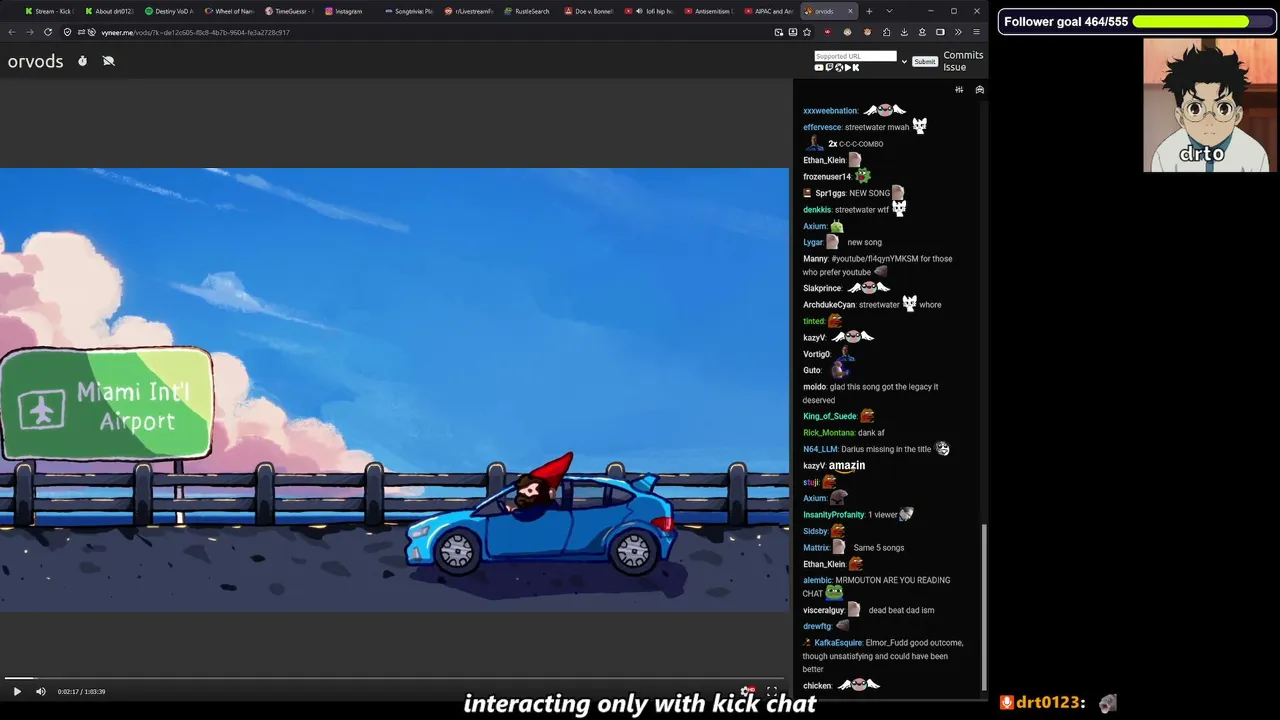The image size is (1280, 720).
Task: Click username ArchdukeCyan in chat
Action: click(829, 305)
